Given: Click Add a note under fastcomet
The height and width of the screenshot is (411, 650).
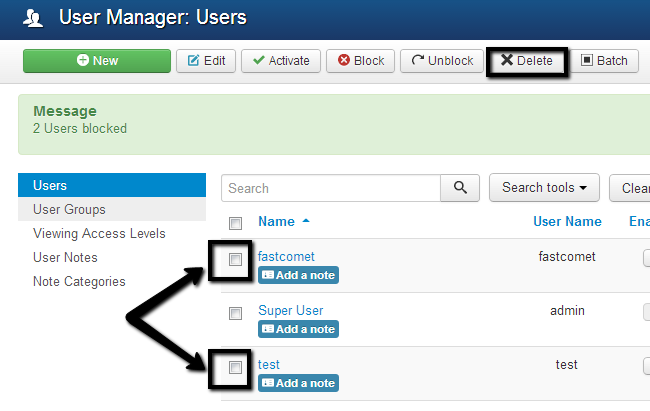Looking at the screenshot, I should pyautogui.click(x=298, y=275).
